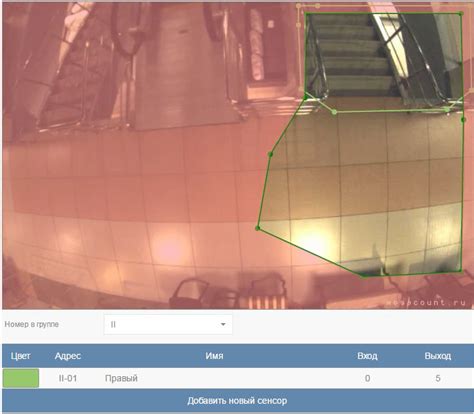Click the sensor address II-01 cell

tap(68, 378)
